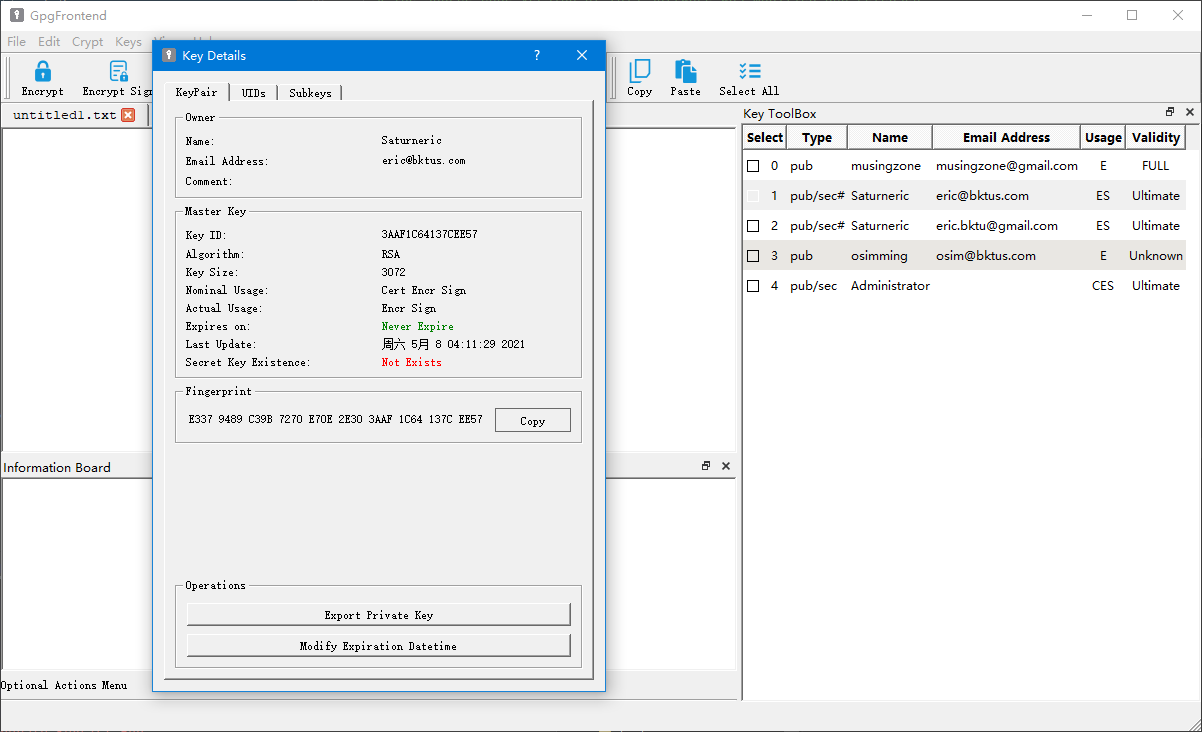Open the Crypt menu

[87, 42]
